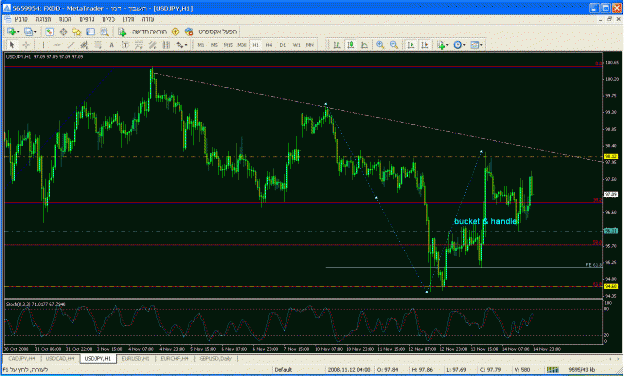Switch chart to M15 timeframe
625x376 pixels.
(x=228, y=45)
